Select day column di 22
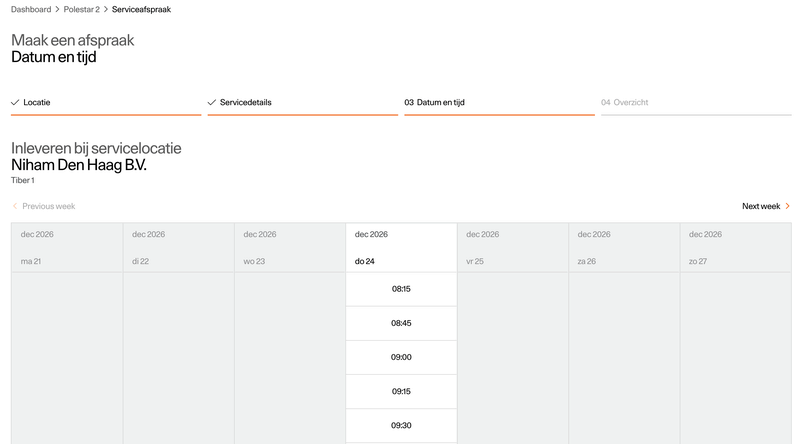800x444 pixels. click(179, 248)
